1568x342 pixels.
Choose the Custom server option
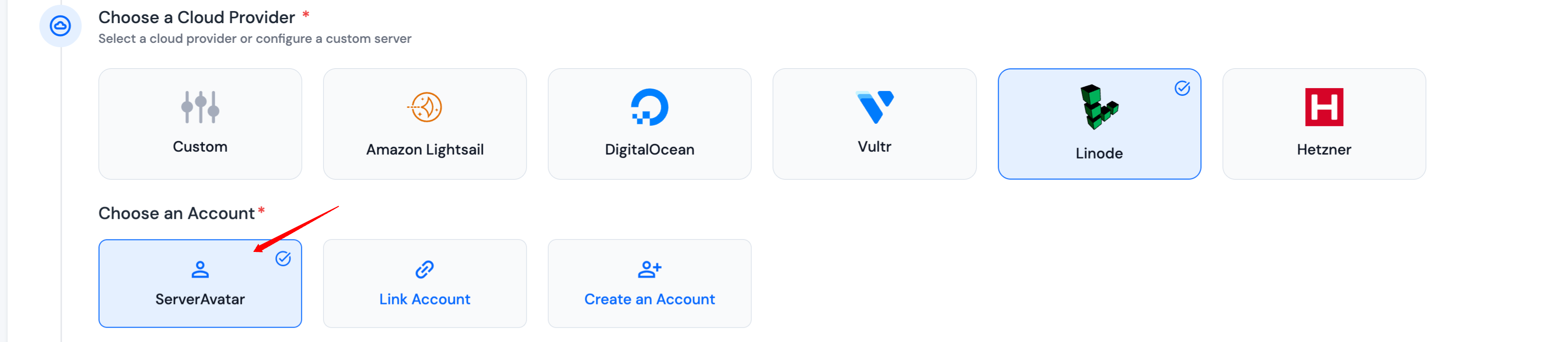pos(200,147)
